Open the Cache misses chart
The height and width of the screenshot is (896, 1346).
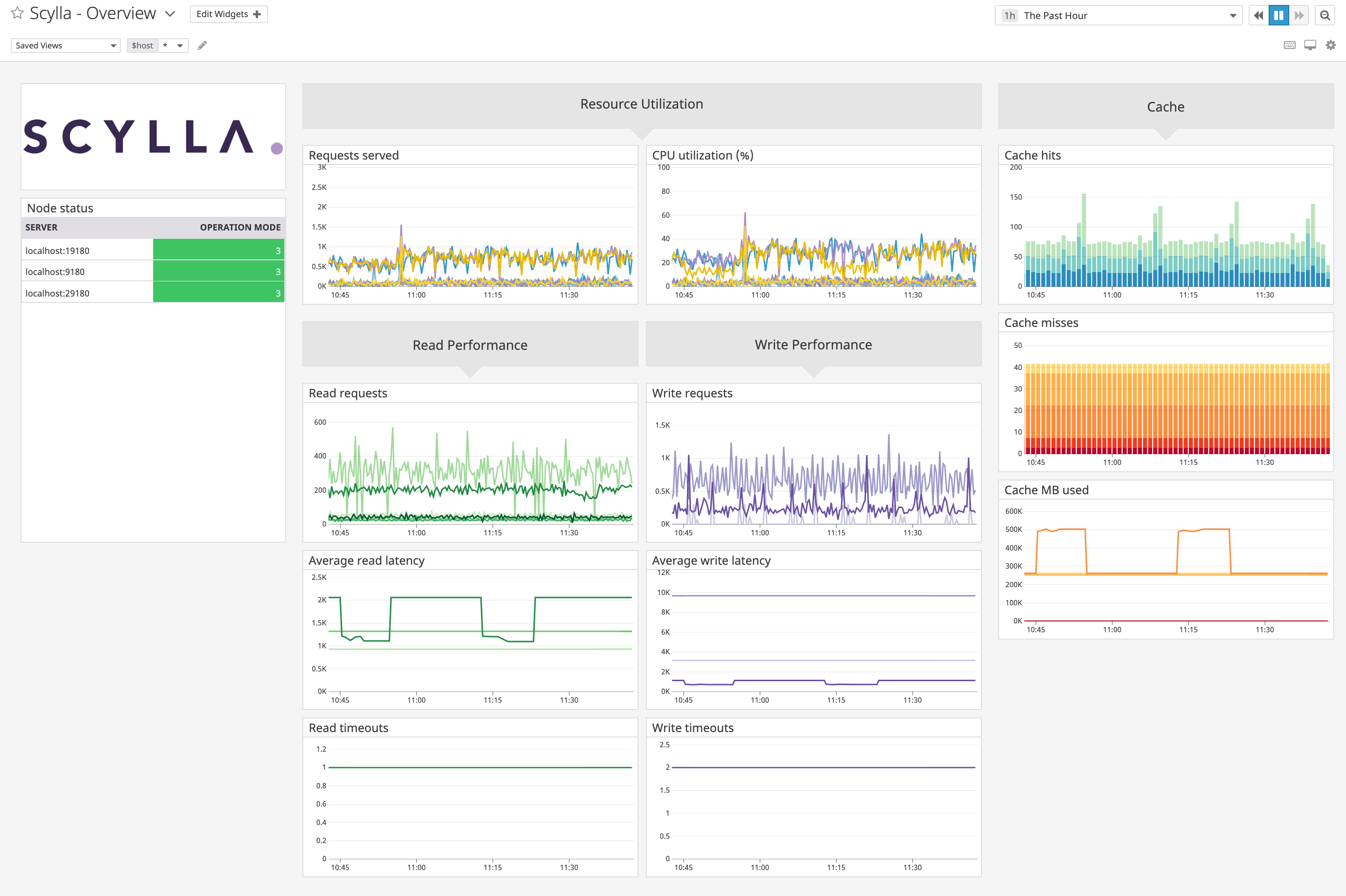[x=1165, y=400]
